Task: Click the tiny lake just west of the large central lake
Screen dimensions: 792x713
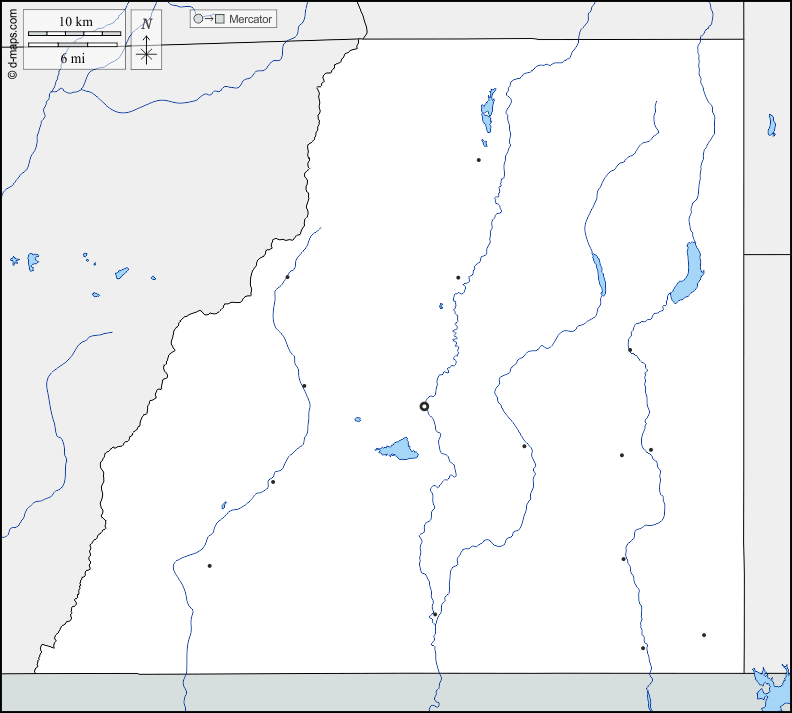Action: click(x=358, y=420)
